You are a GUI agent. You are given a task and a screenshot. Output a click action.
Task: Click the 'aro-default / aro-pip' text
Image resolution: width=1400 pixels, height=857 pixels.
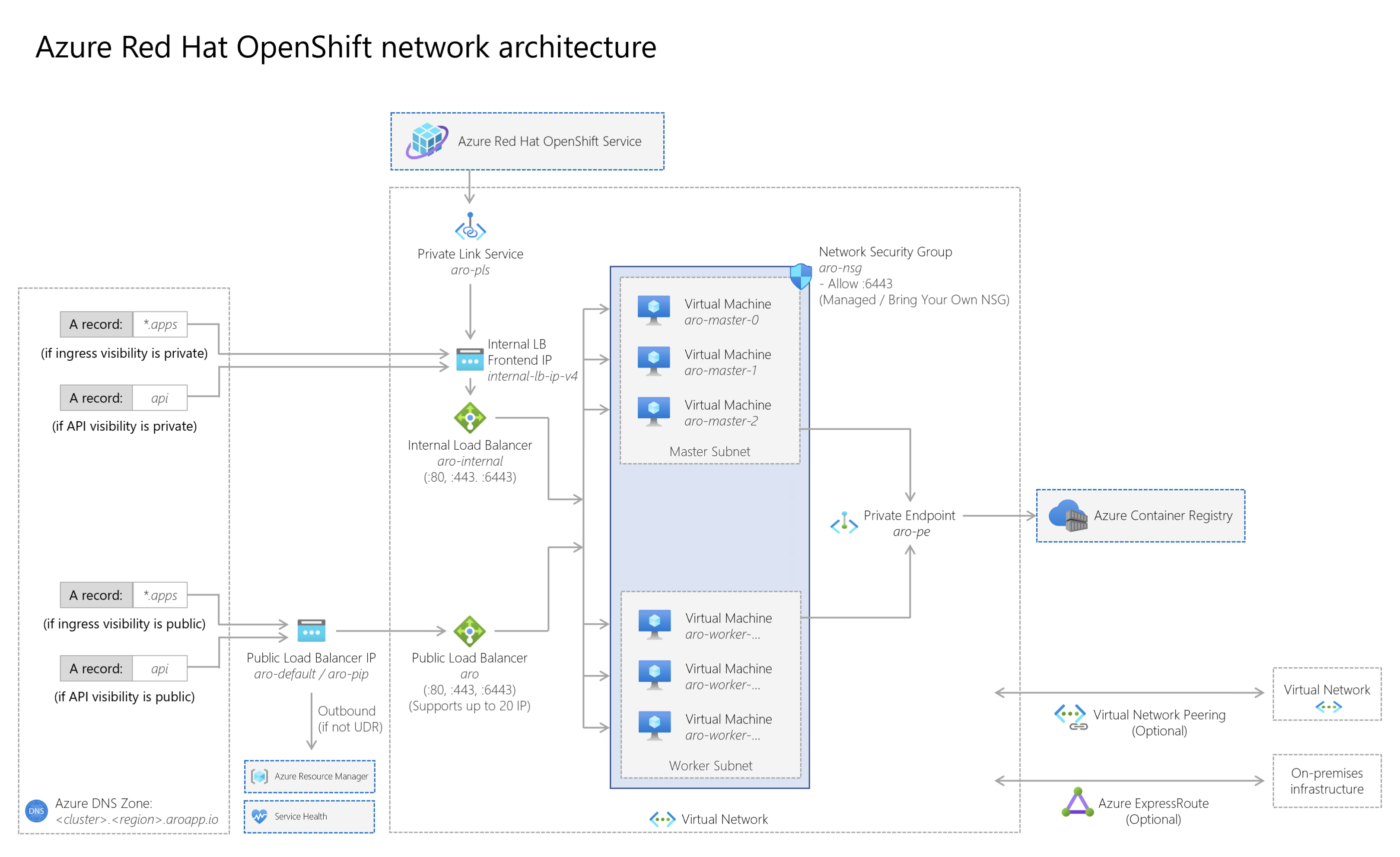(x=312, y=674)
